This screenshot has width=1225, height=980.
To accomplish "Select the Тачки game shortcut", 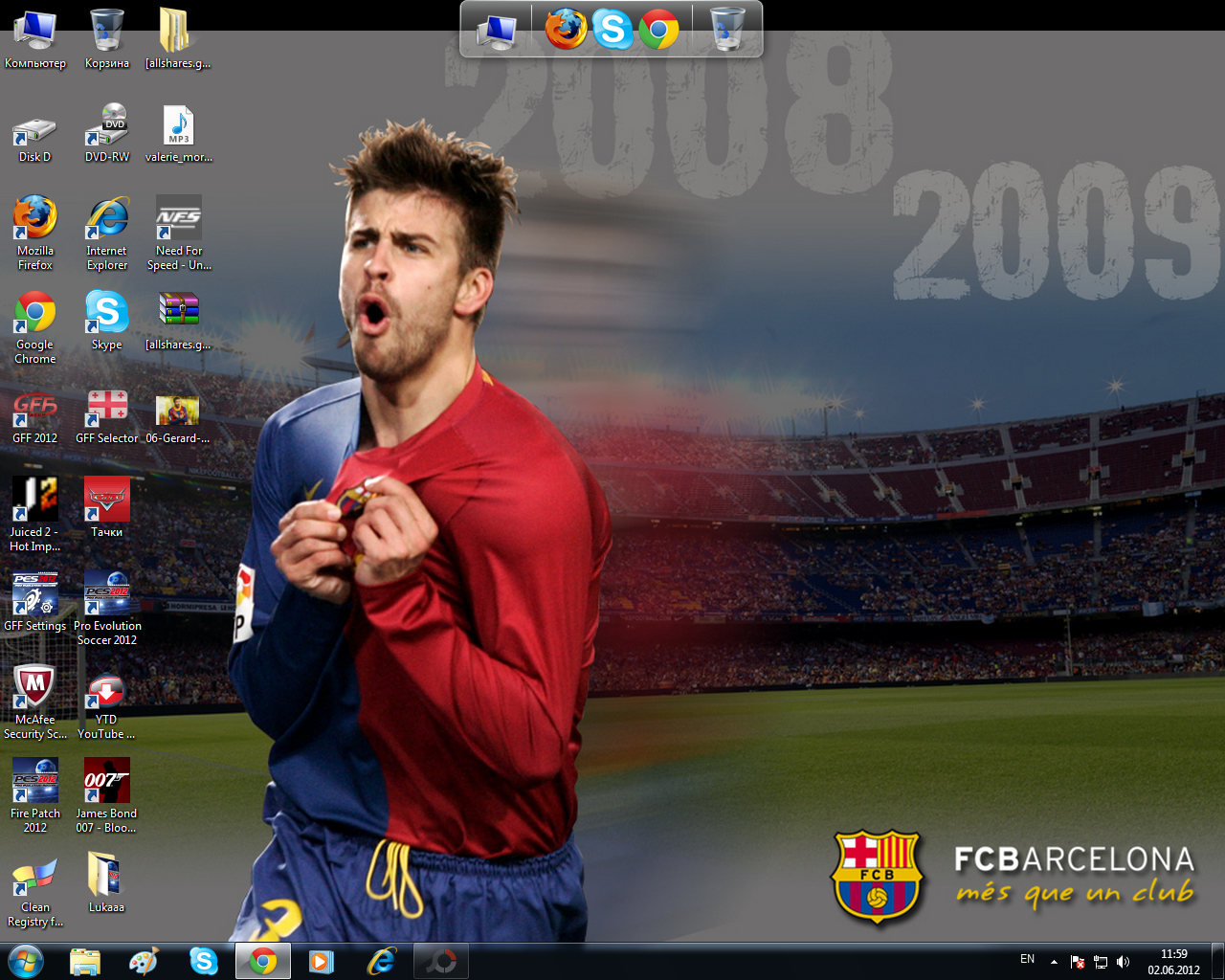I will tap(107, 508).
